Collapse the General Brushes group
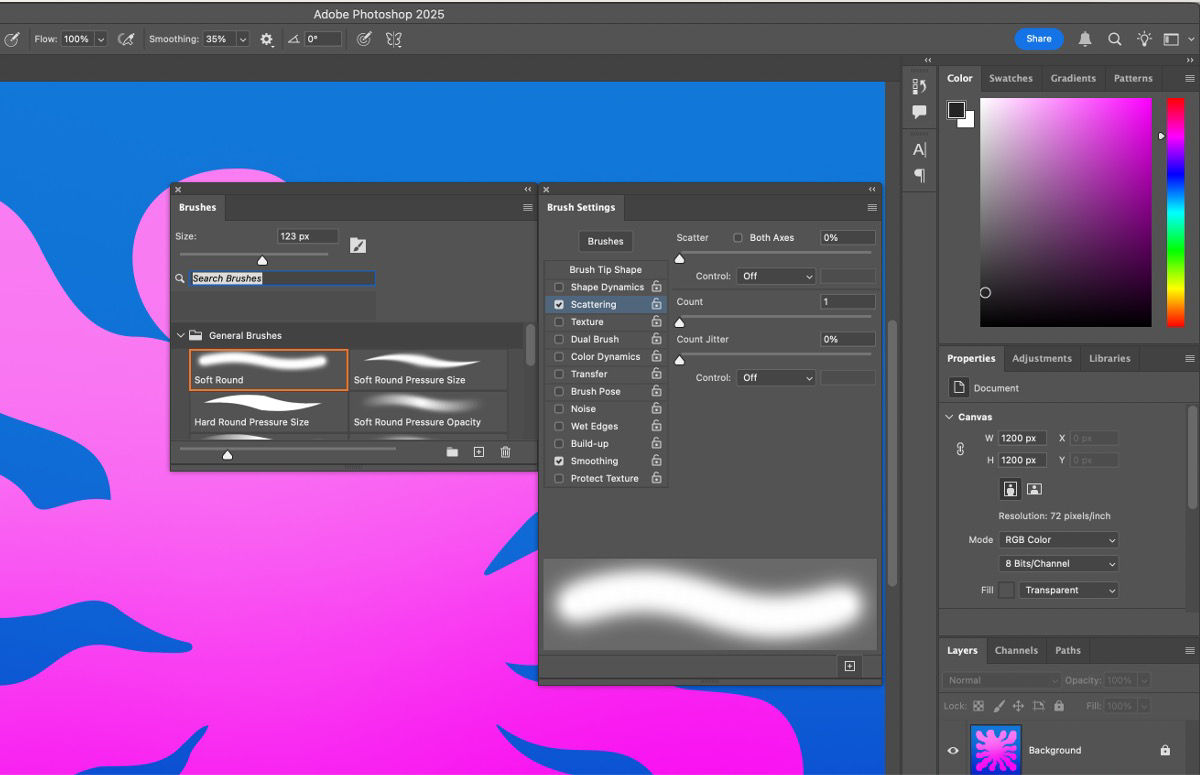Image resolution: width=1200 pixels, height=775 pixels. click(x=181, y=335)
